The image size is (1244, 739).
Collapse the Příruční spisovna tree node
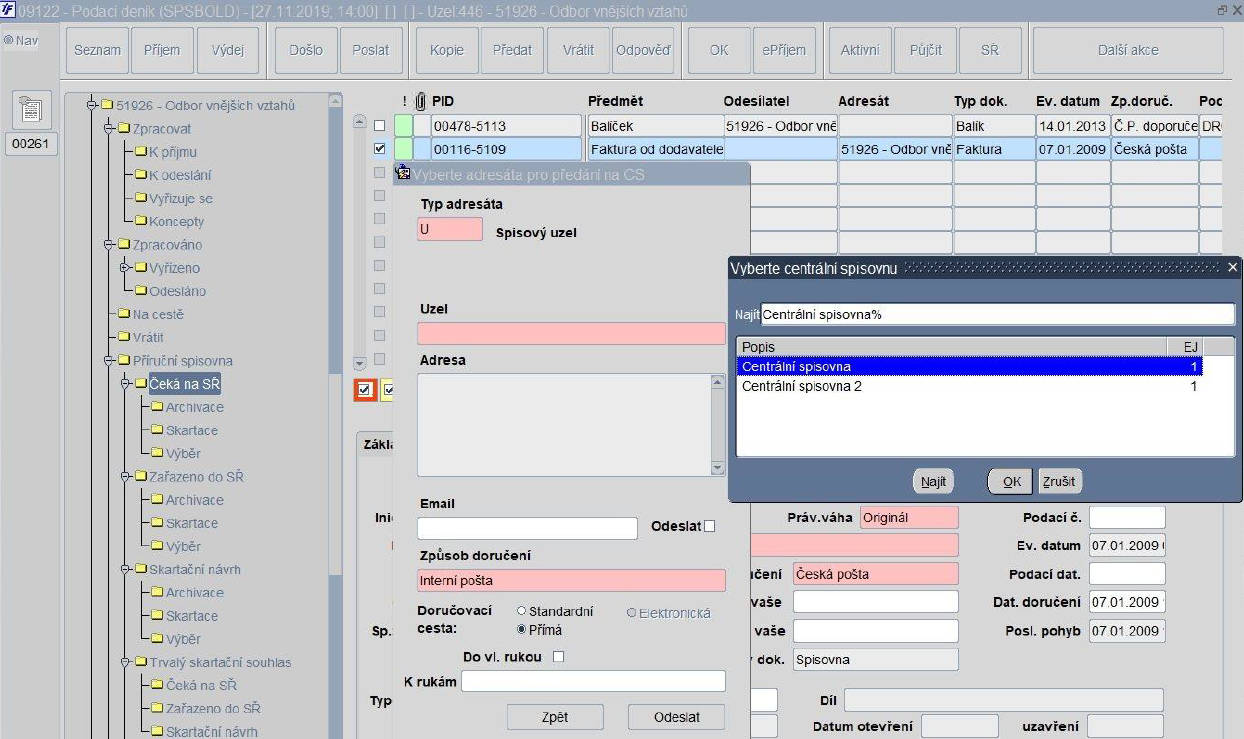click(x=108, y=361)
